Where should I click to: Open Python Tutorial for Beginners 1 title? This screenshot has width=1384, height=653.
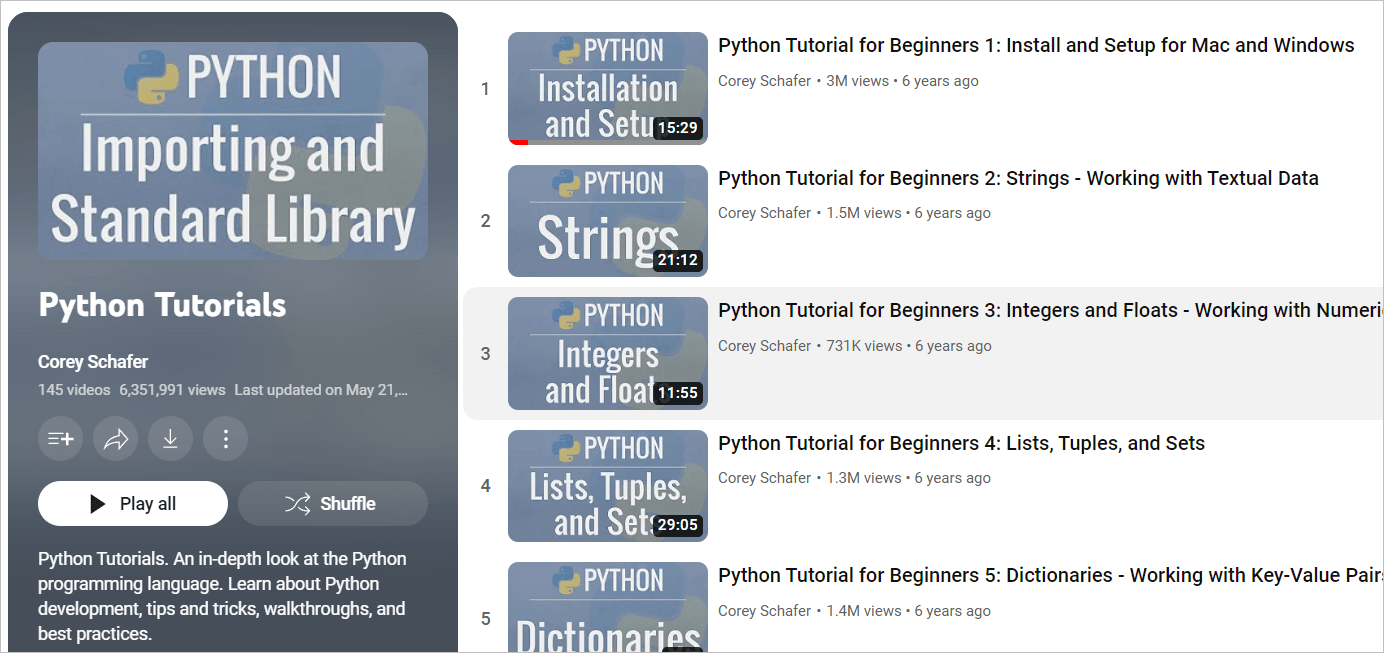pos(1036,46)
